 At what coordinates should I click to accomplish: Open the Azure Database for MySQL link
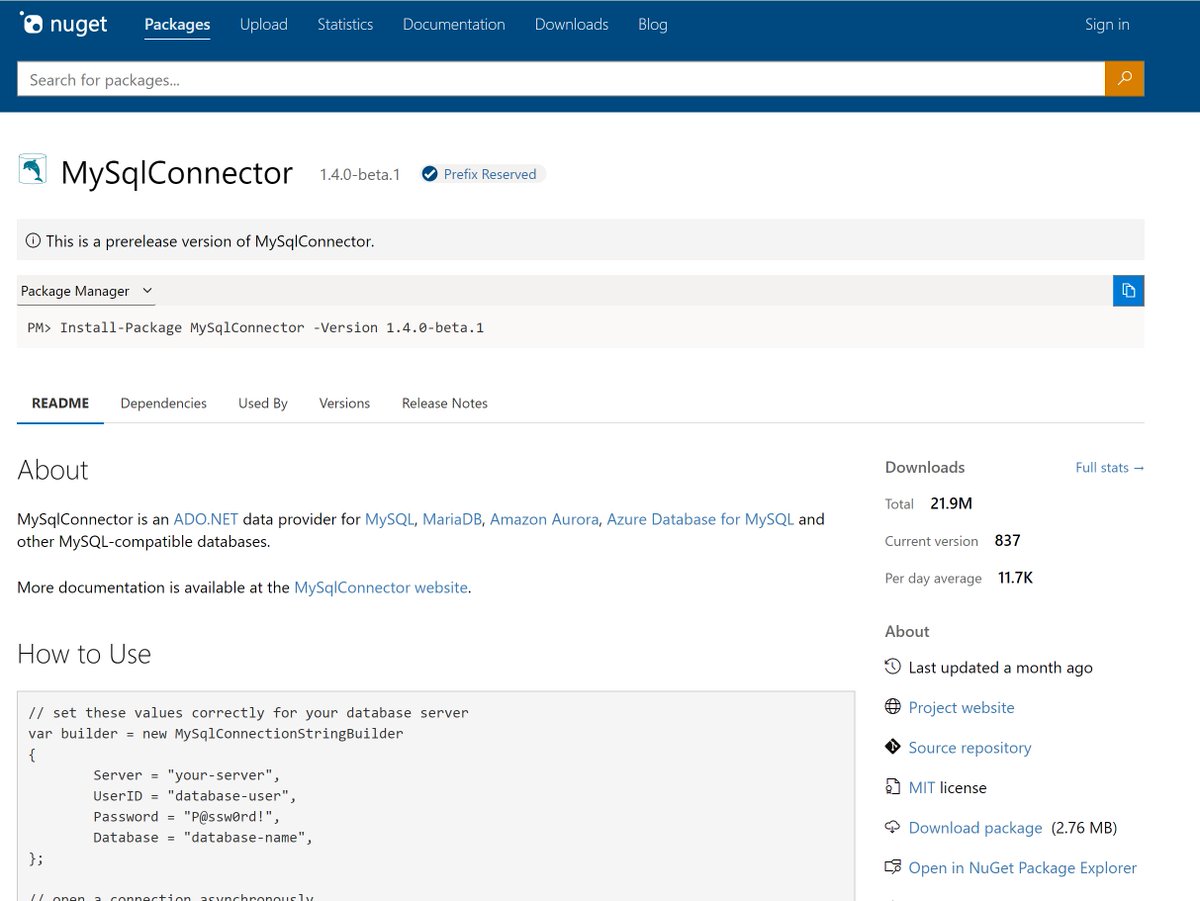pyautogui.click(x=700, y=519)
